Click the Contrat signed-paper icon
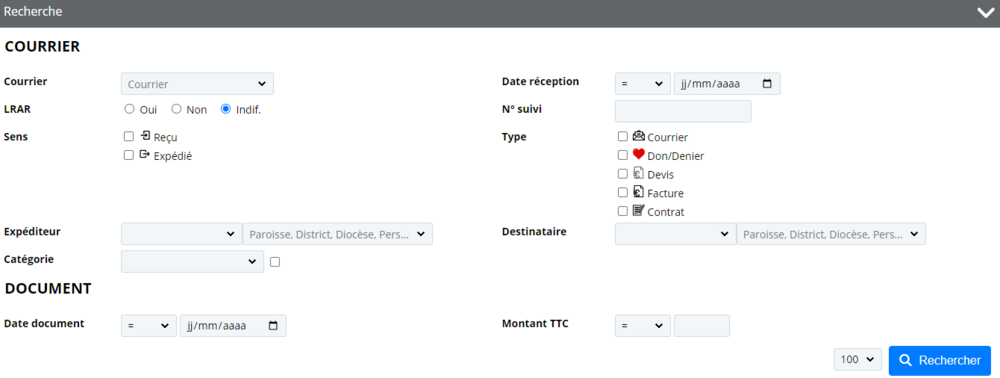 [x=638, y=210]
